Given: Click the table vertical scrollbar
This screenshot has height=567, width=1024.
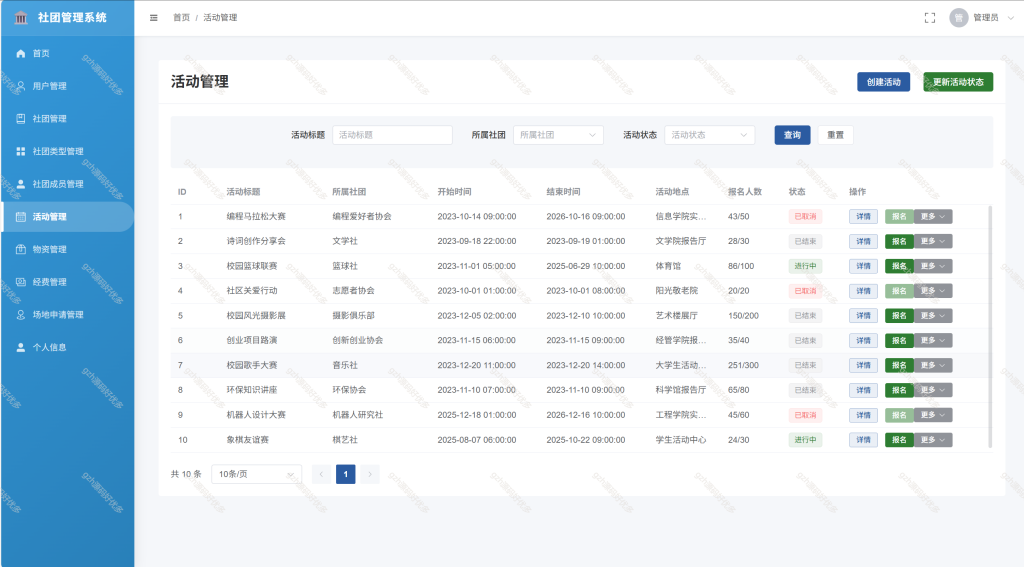Looking at the screenshot, I should pos(990,327).
